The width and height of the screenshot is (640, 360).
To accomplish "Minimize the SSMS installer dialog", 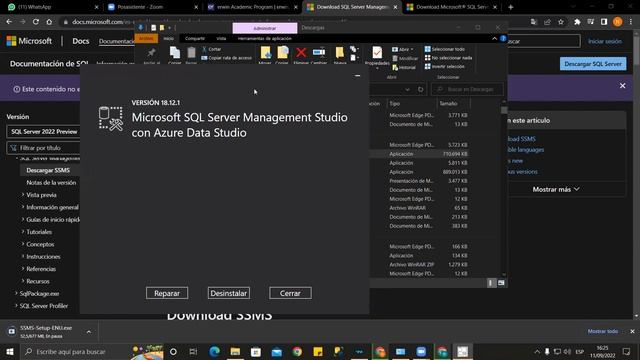I will 358,76.
